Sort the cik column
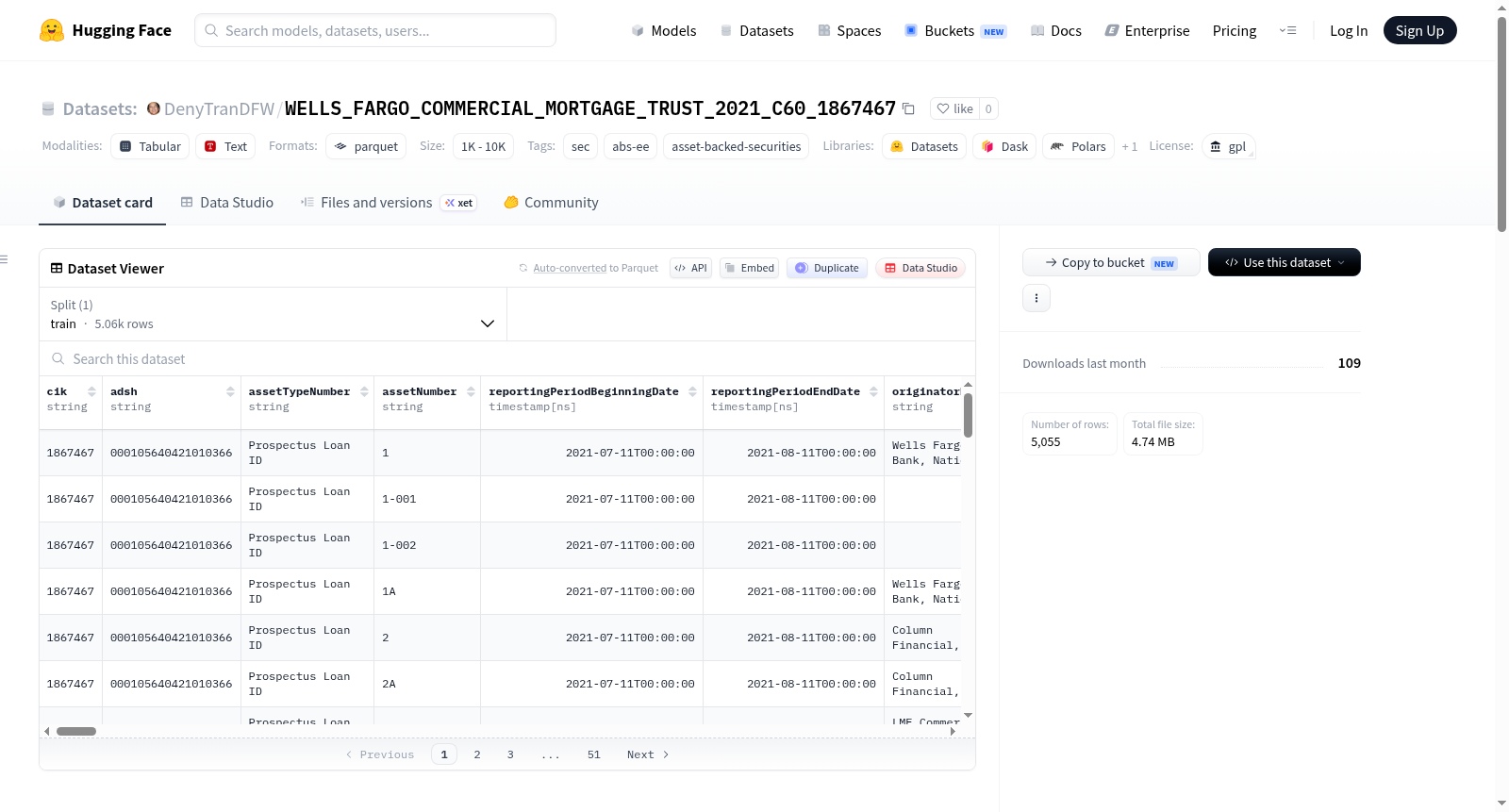This screenshot has width=1509, height=812. pos(91,391)
